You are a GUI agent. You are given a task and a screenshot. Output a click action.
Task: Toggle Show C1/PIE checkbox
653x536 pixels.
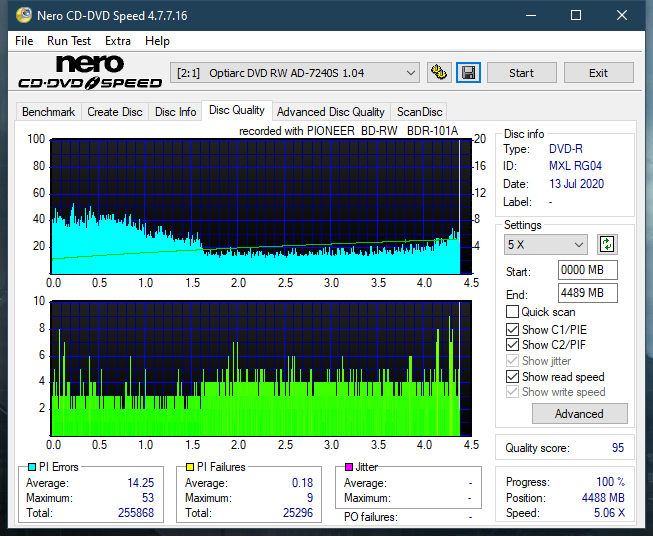pyautogui.click(x=512, y=329)
